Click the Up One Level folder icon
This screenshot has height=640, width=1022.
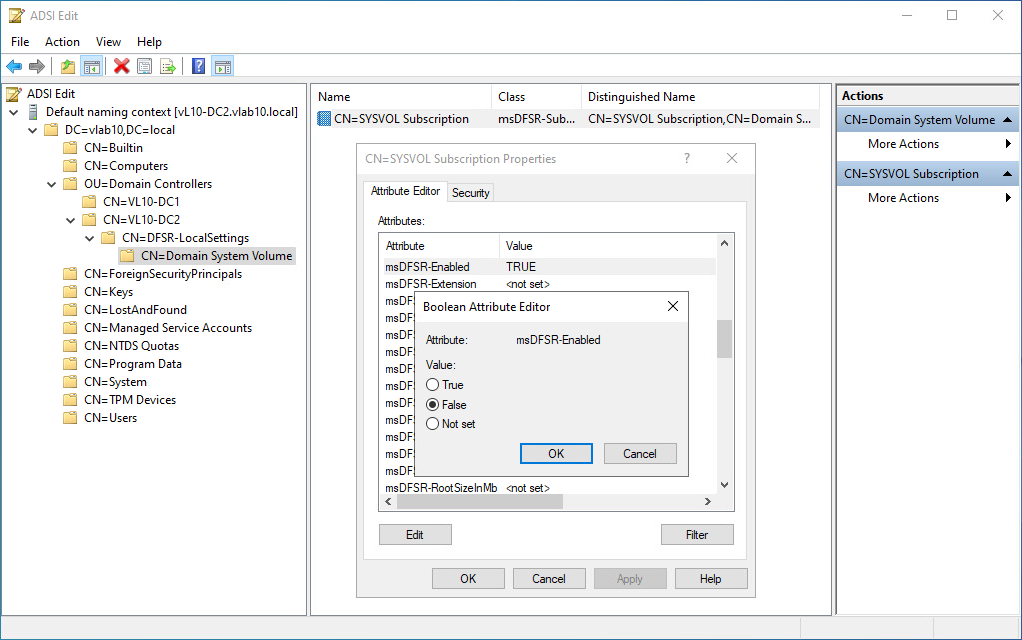point(67,67)
